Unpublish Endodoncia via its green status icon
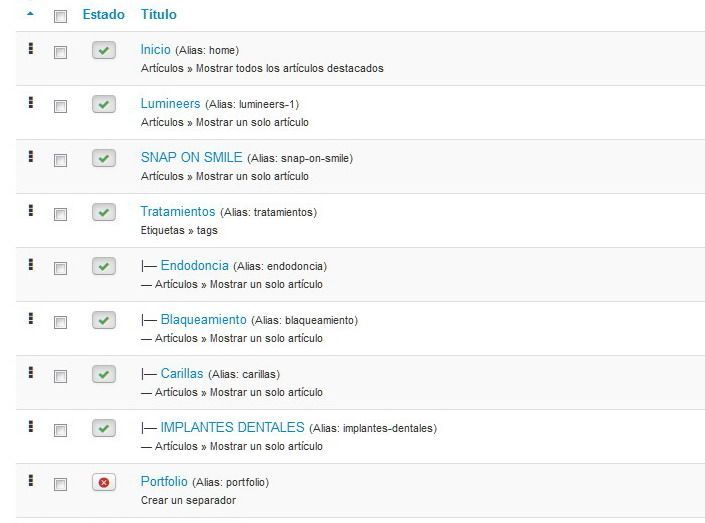Screen dimensions: 705x523 (104, 266)
